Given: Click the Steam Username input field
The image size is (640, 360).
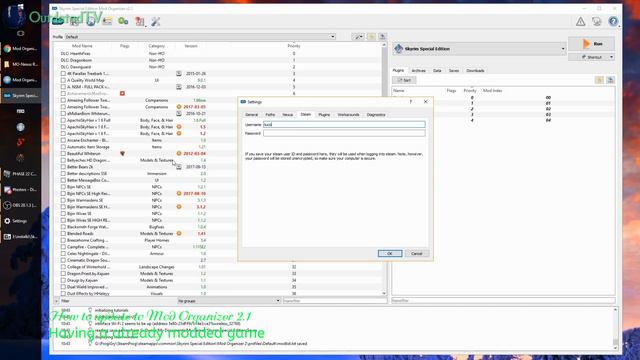Looking at the screenshot, I should pos(344,124).
